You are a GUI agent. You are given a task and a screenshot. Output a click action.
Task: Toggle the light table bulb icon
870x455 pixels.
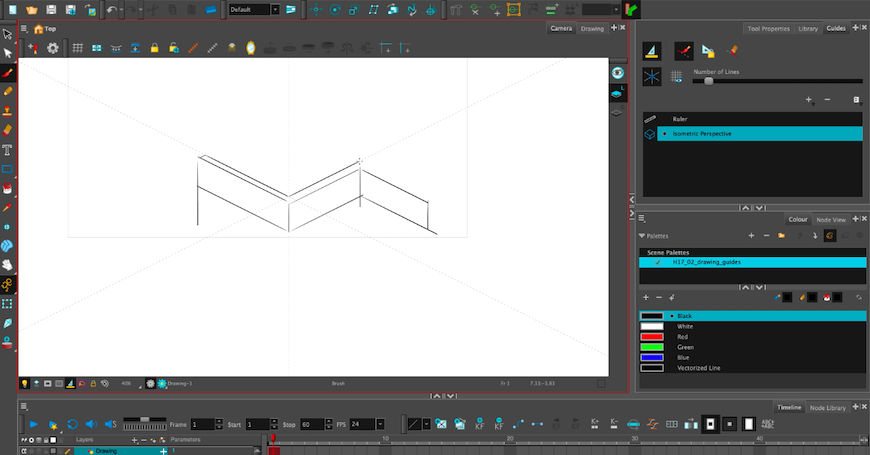(24, 383)
